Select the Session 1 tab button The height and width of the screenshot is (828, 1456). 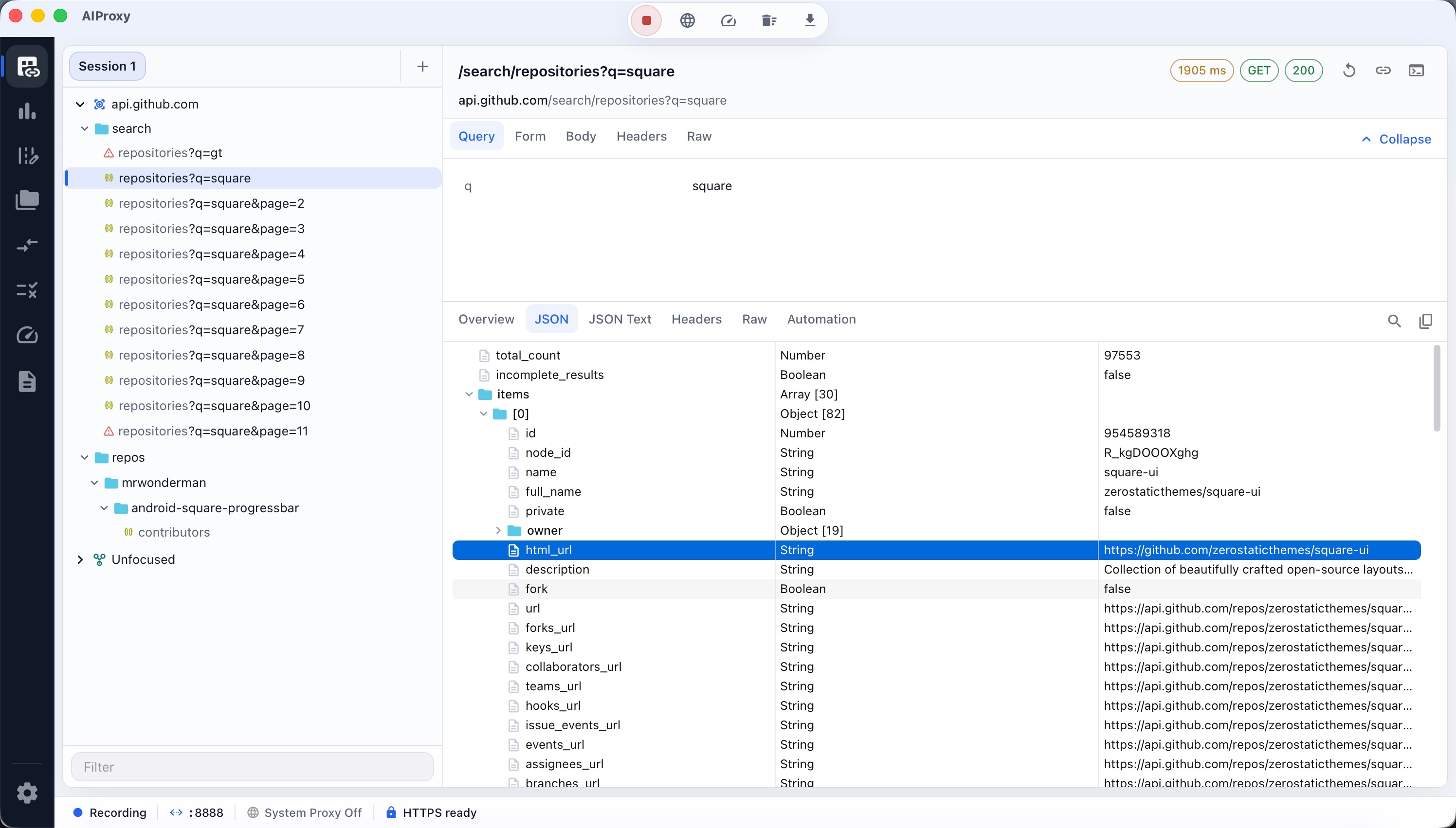click(107, 67)
